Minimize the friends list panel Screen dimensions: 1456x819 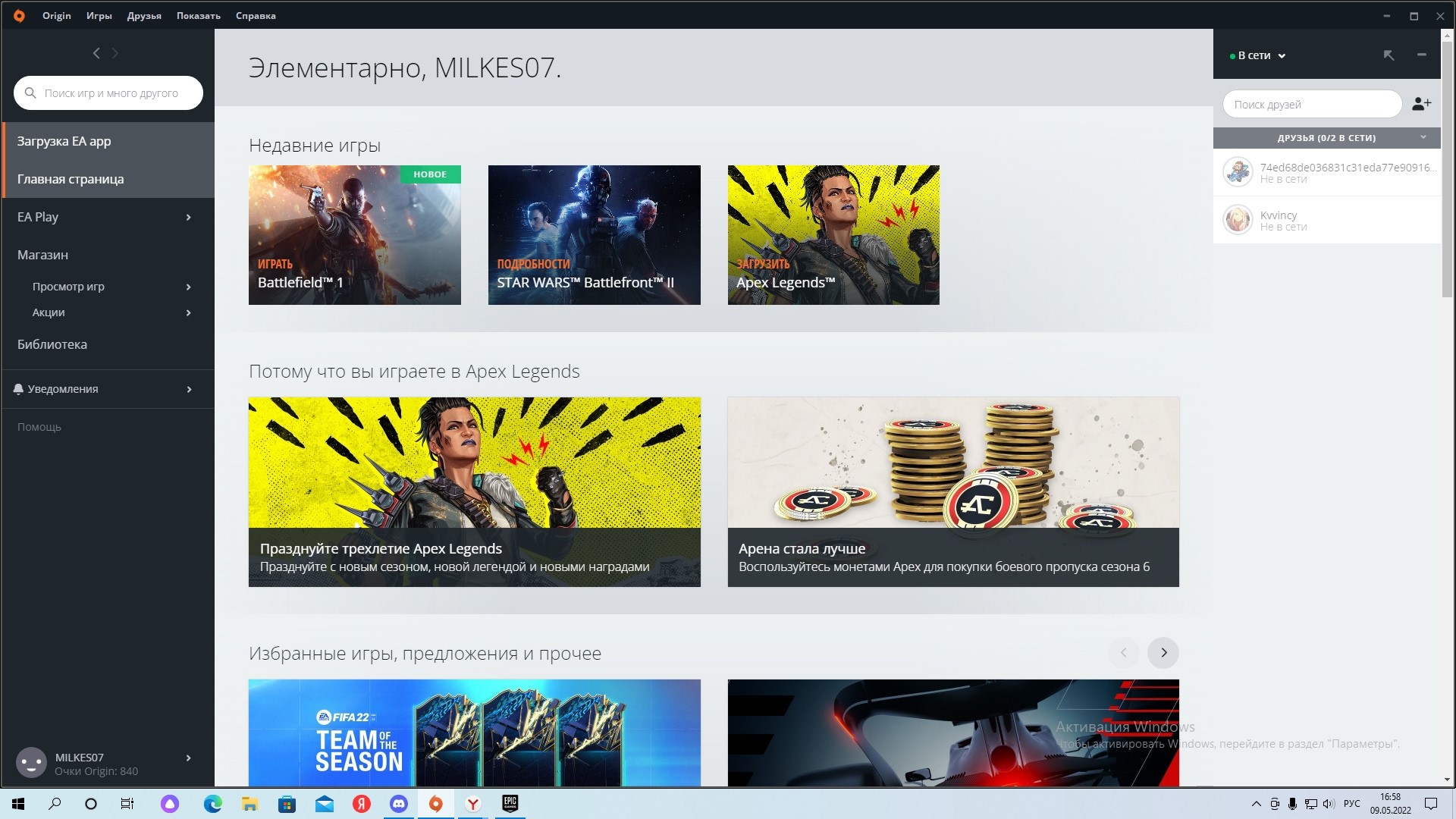click(1422, 55)
